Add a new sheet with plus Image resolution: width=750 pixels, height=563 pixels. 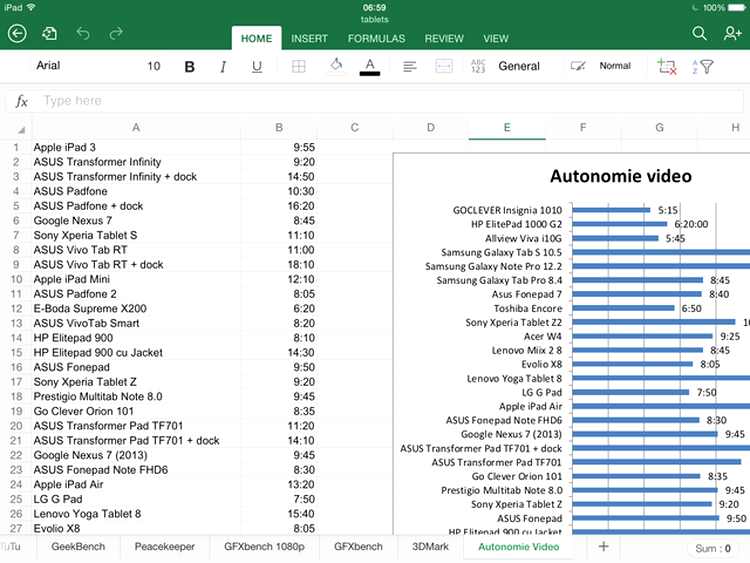604,546
